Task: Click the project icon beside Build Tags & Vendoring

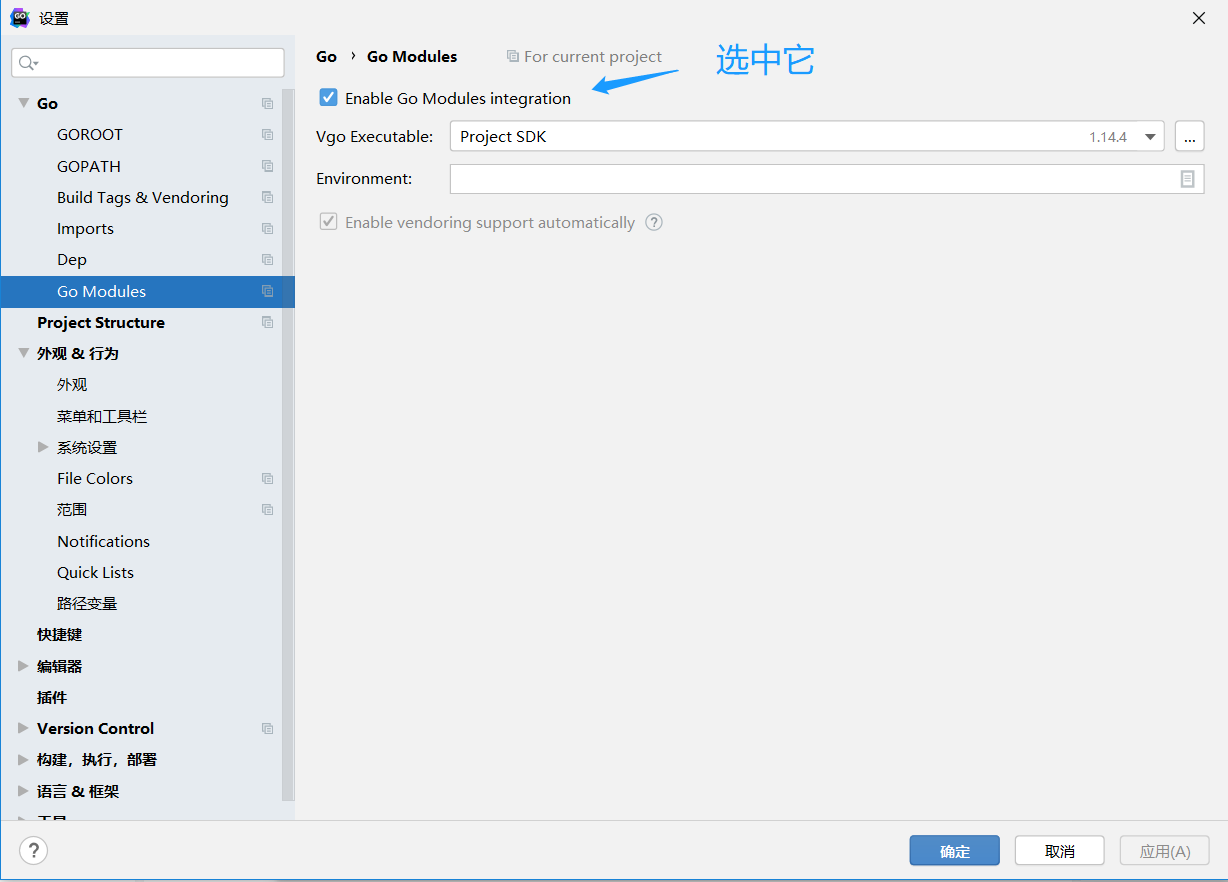Action: [267, 197]
